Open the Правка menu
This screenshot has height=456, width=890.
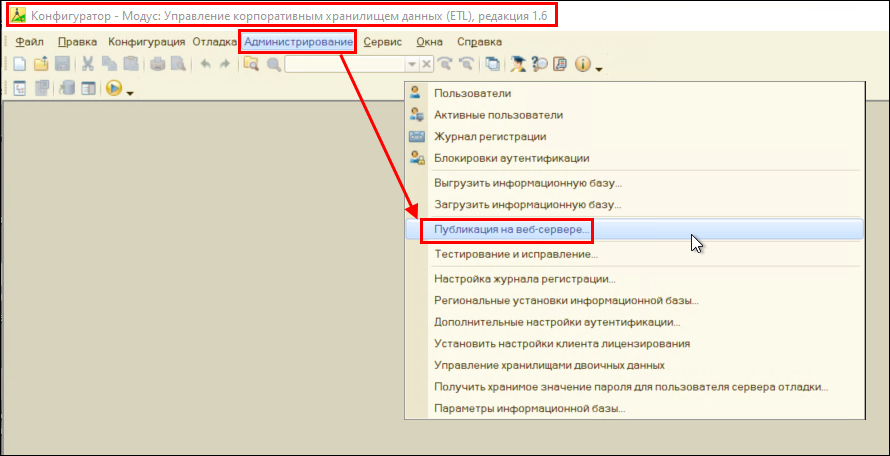(x=78, y=41)
